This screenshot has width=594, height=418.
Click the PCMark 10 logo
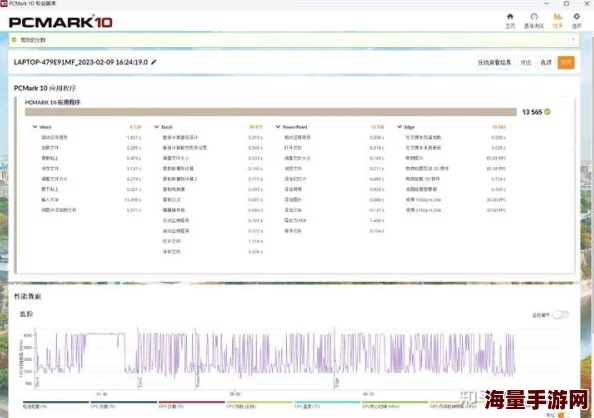point(61,22)
